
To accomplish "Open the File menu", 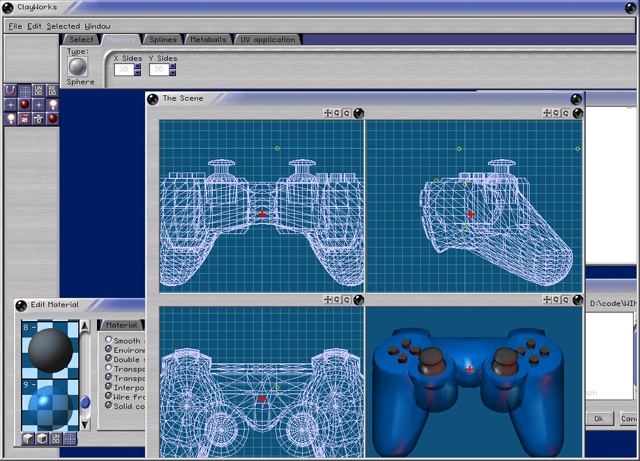I will tap(15, 26).
